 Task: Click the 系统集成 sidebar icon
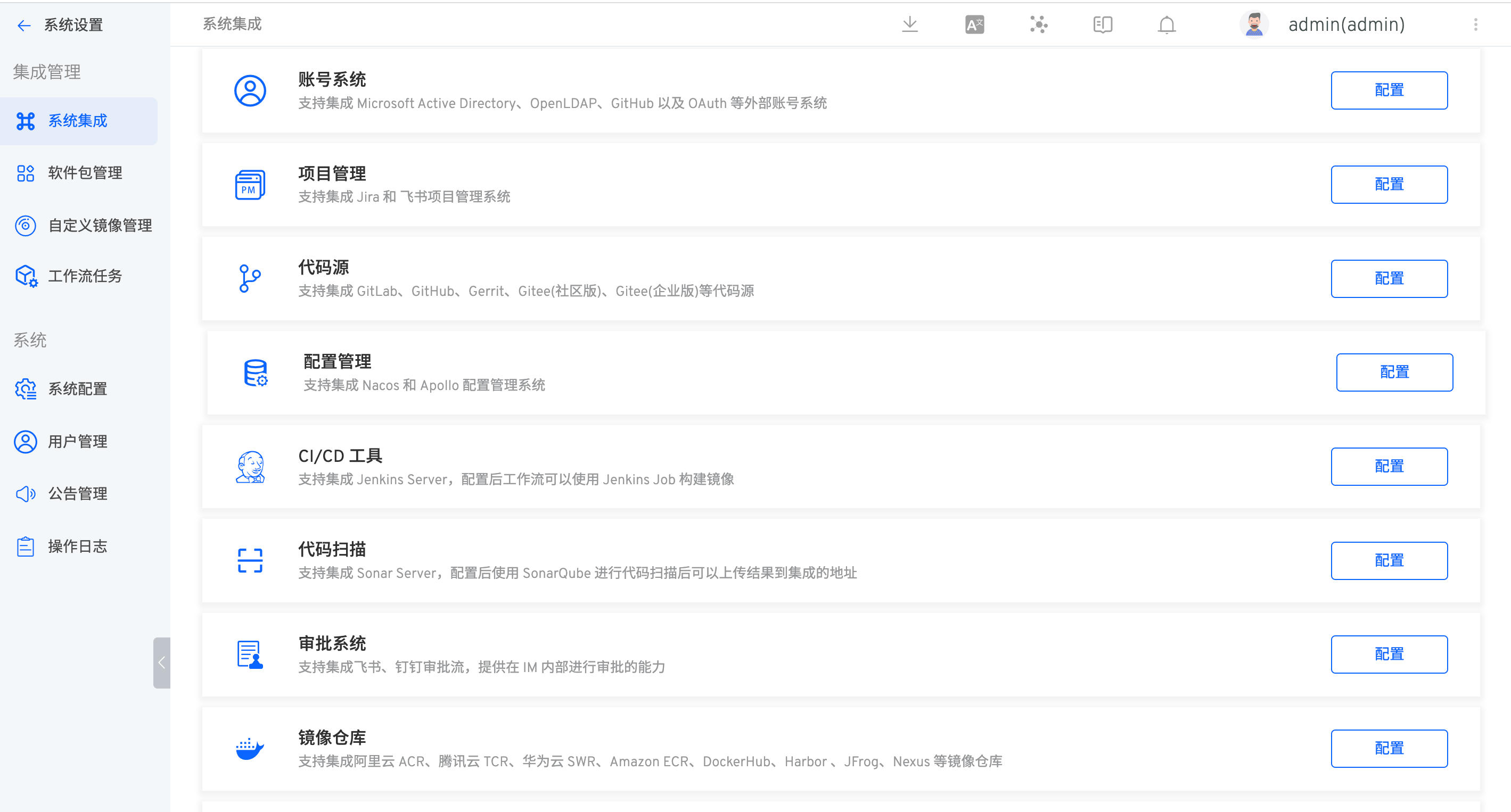coord(26,121)
